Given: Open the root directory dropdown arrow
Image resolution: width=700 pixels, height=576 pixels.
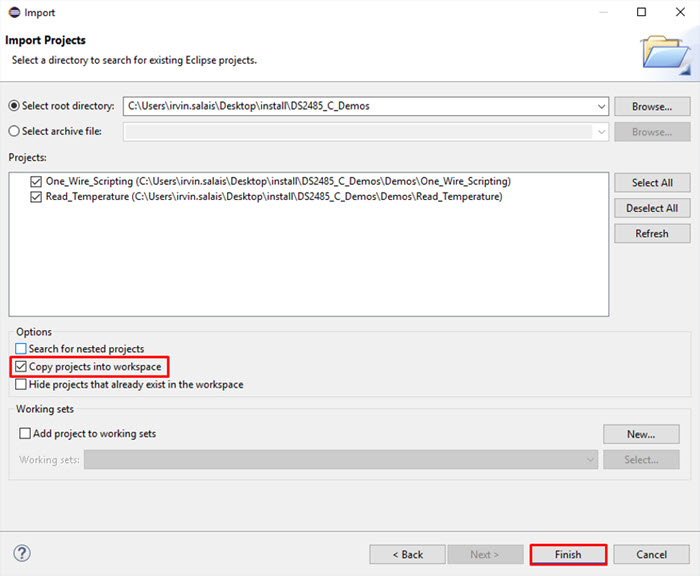Looking at the screenshot, I should click(601, 106).
